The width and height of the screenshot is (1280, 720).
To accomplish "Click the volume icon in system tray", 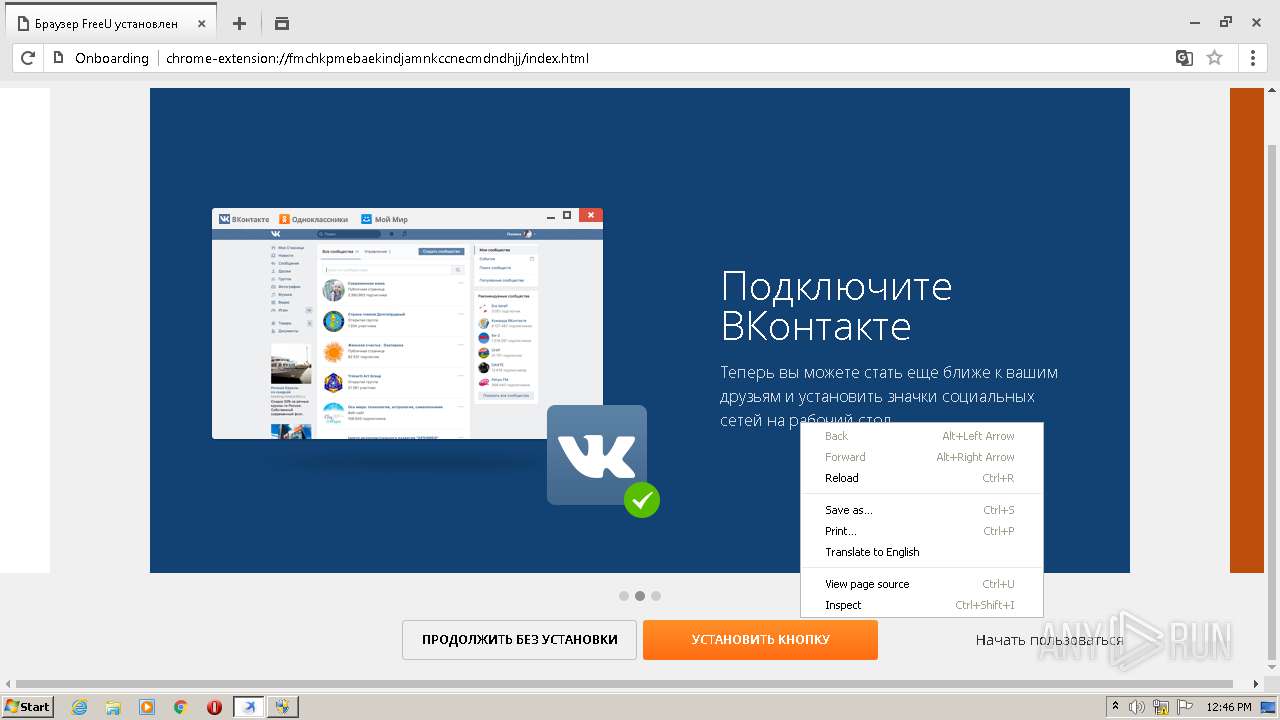I will [x=1138, y=707].
